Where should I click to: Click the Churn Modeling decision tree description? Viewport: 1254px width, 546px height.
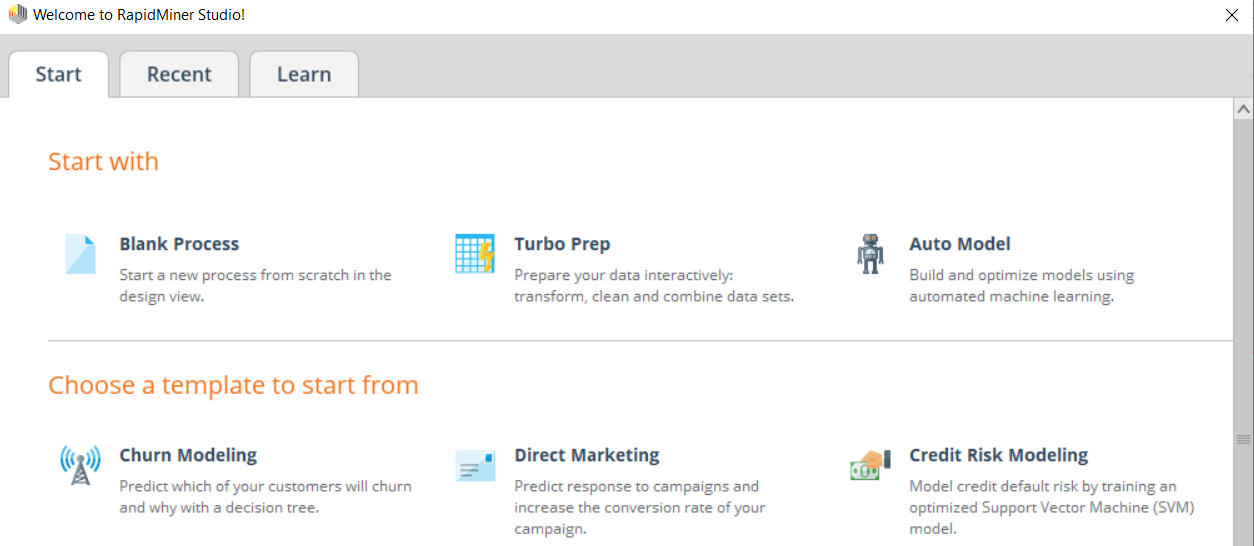[265, 497]
